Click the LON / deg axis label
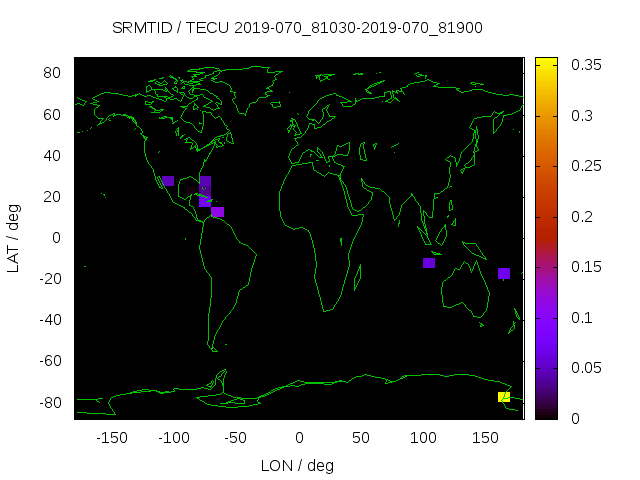Viewport: 640px width, 480px height. tap(298, 465)
